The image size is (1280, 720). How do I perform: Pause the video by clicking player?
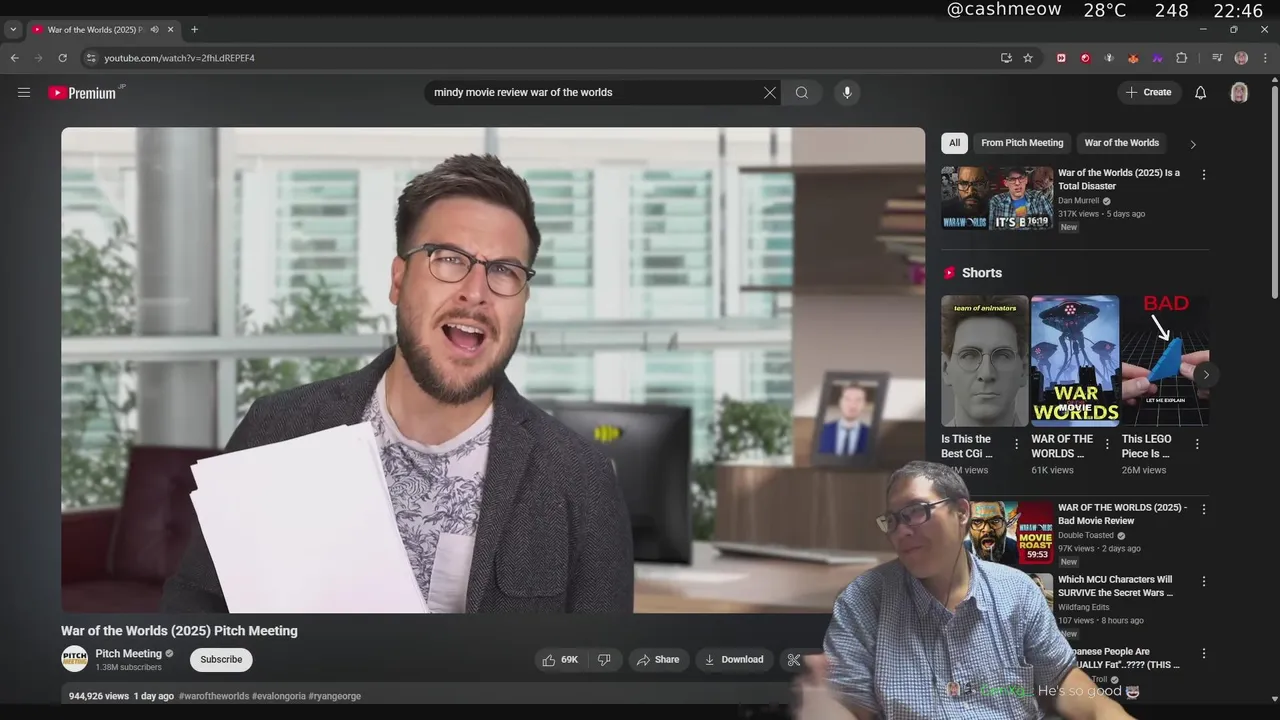[493, 370]
